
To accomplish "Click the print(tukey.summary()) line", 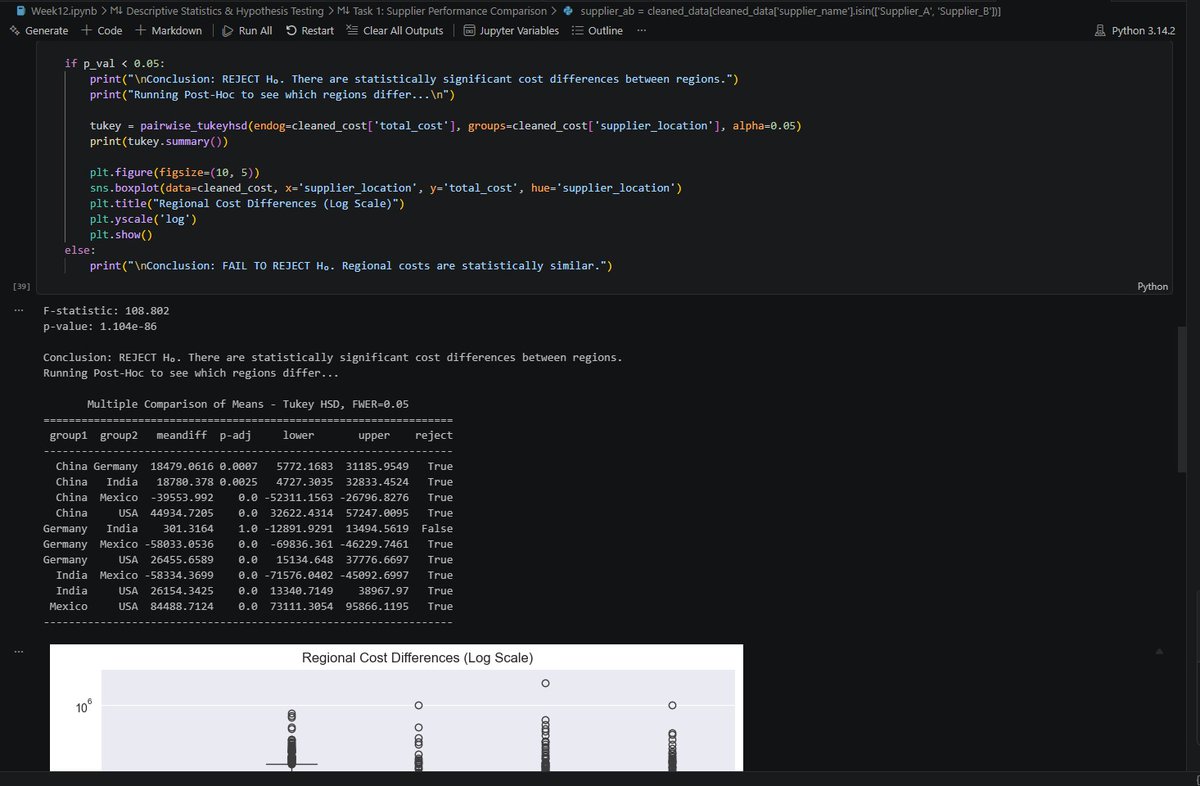I will tap(158, 141).
